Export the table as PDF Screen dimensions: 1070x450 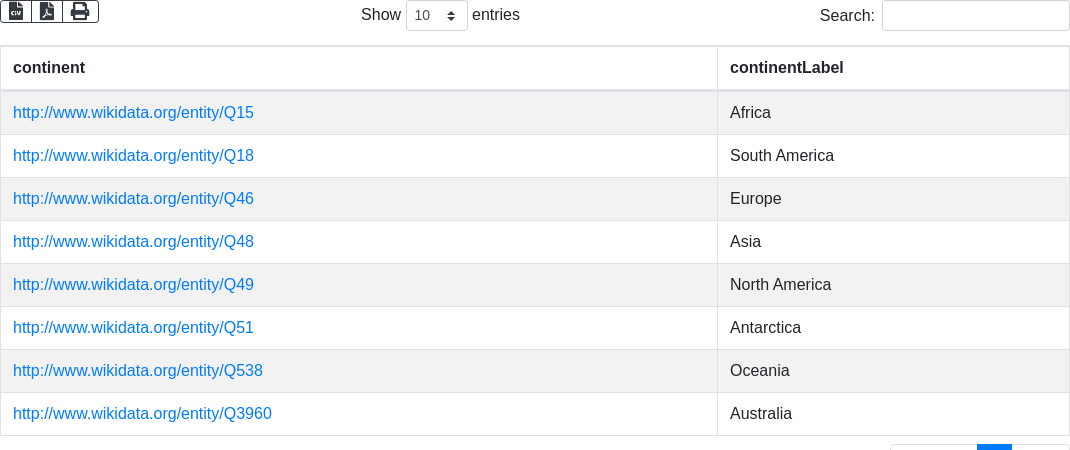tap(47, 11)
